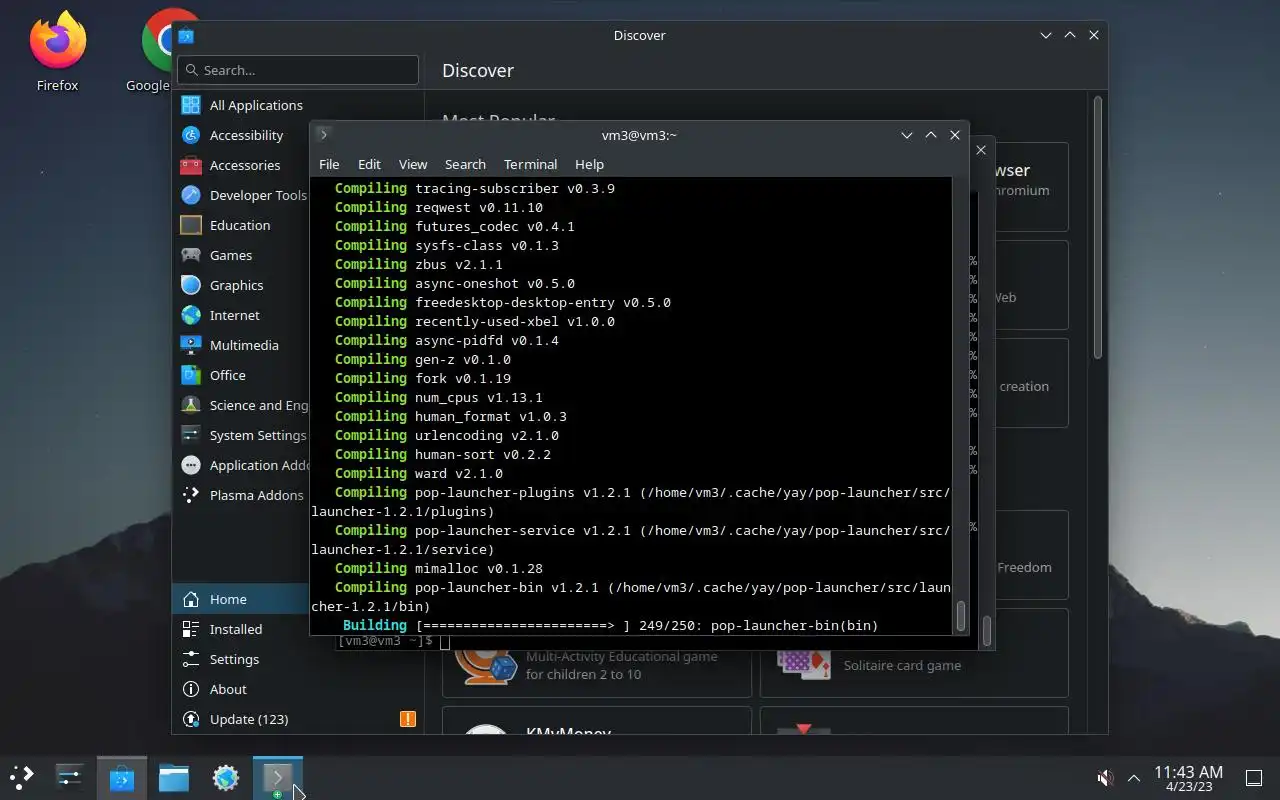Viewport: 1280px width, 800px height.
Task: Click the show desktop button
Action: pos(1254,778)
